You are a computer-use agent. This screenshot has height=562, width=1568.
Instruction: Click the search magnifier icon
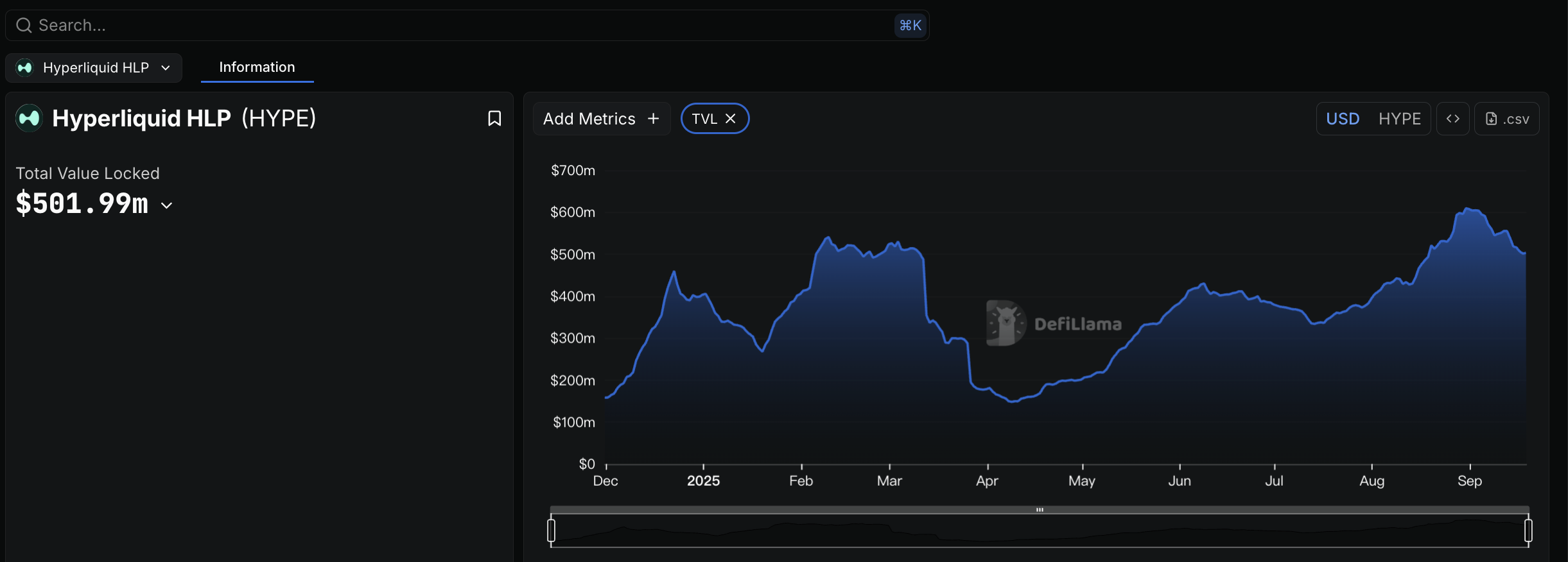[24, 26]
